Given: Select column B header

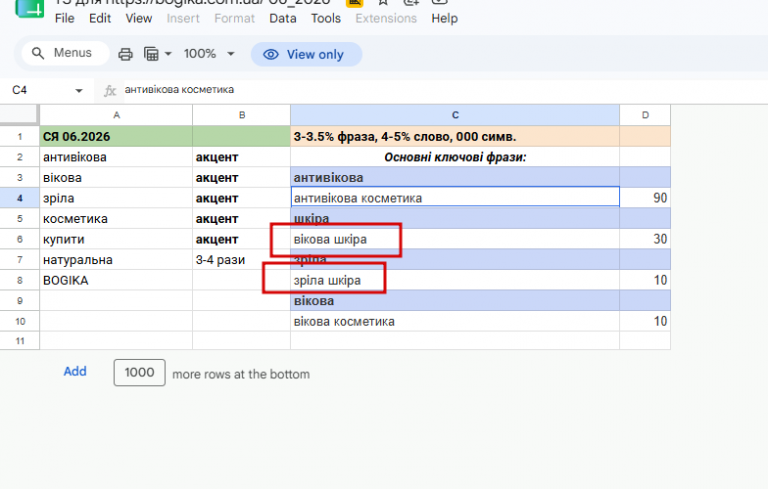Looking at the screenshot, I should click(x=241, y=115).
